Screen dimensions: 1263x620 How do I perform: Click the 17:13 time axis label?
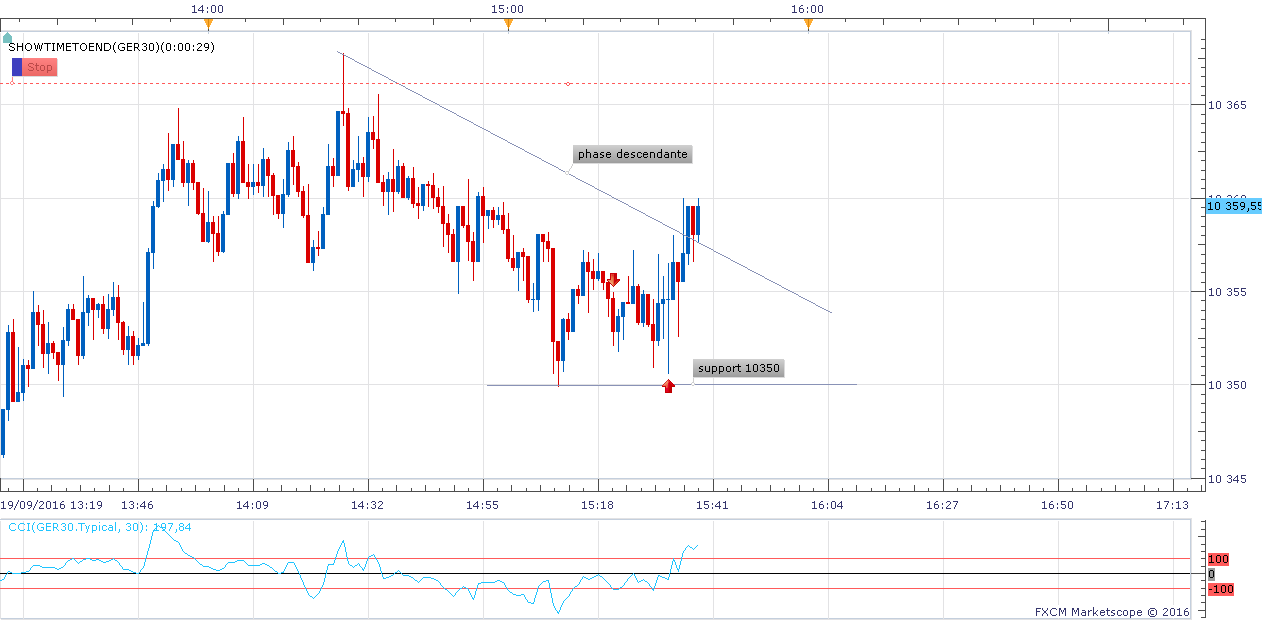[x=1172, y=505]
